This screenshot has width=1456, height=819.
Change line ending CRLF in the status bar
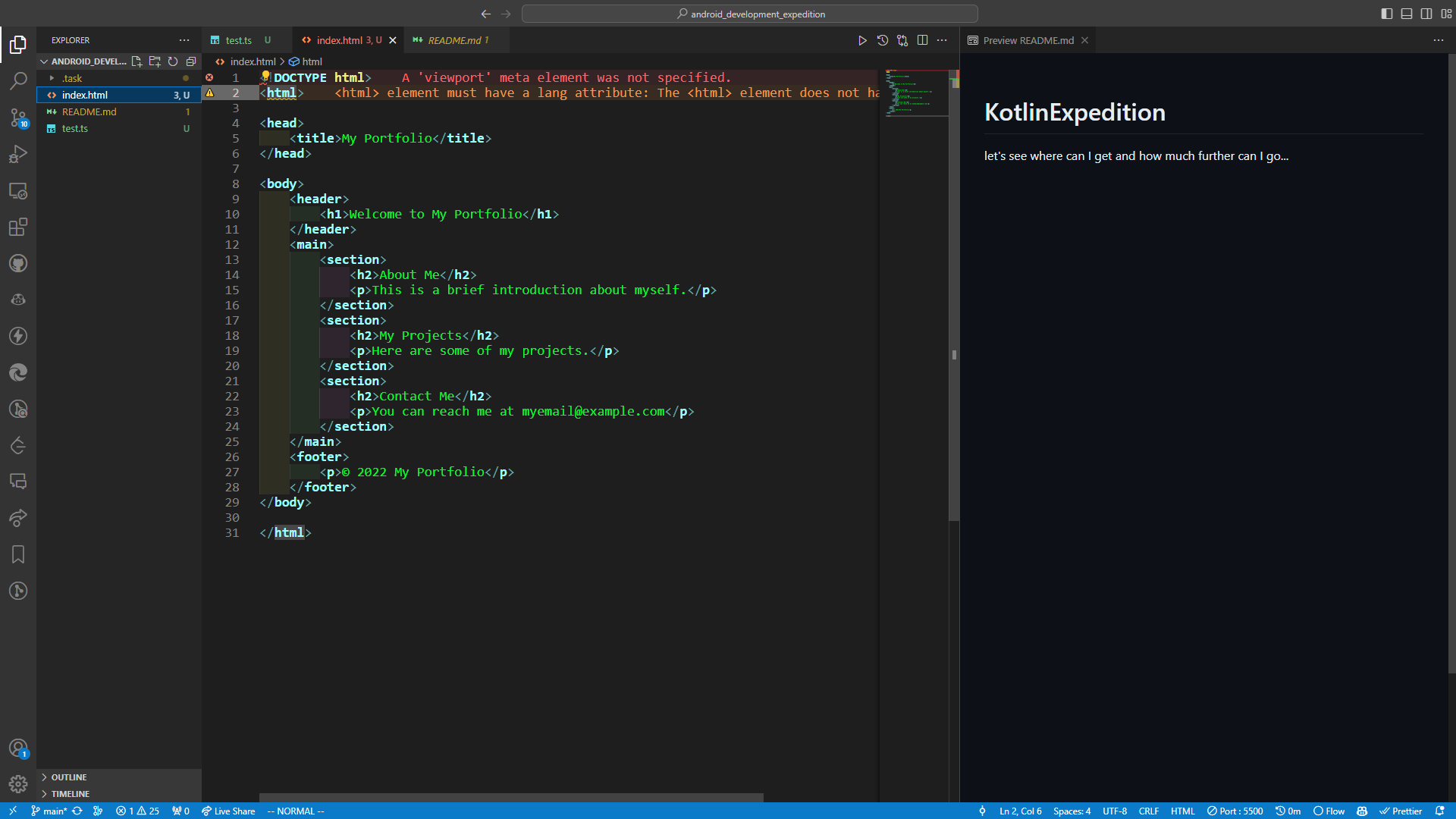(x=1149, y=811)
